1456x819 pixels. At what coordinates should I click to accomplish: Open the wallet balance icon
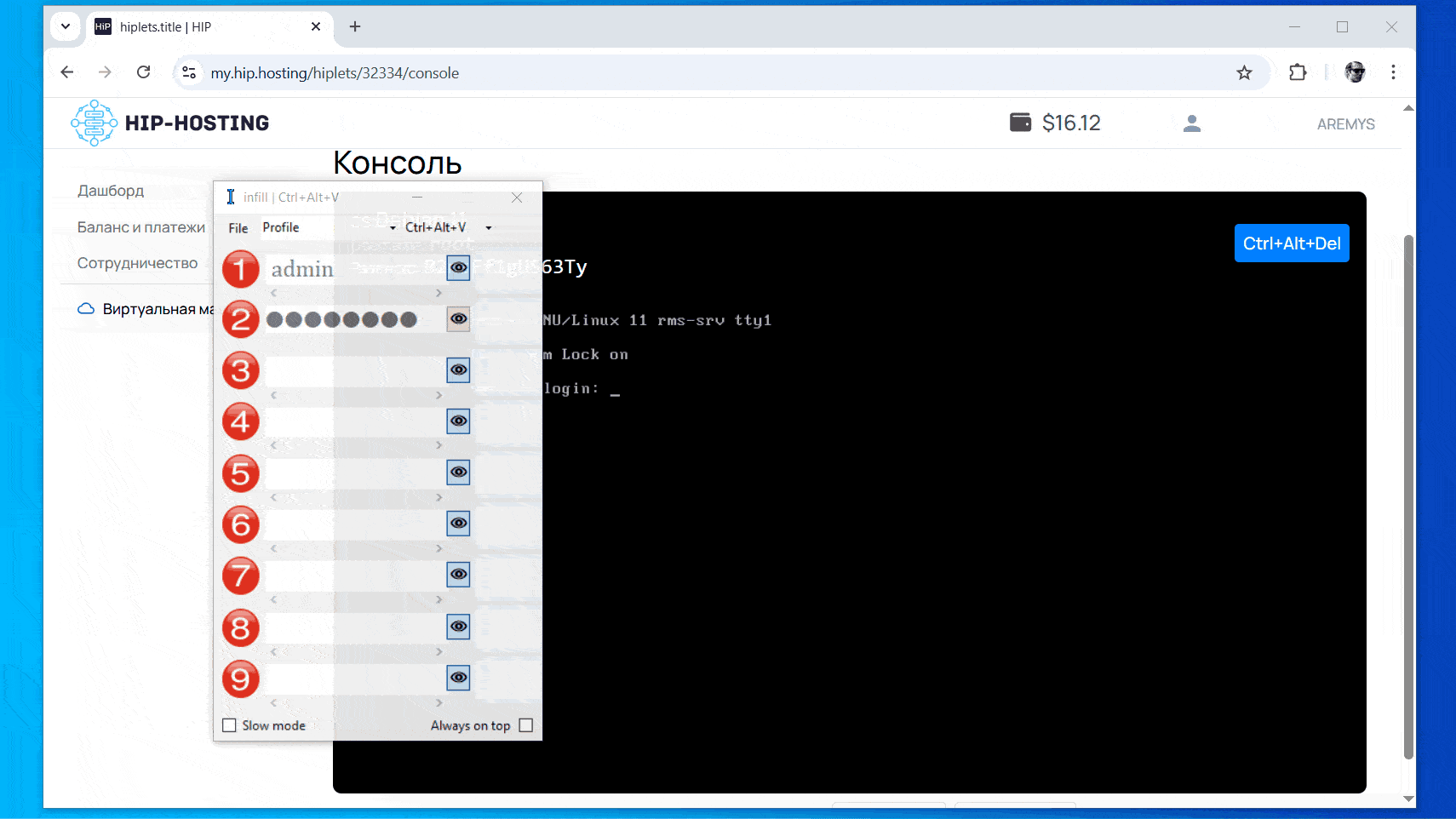coord(1019,123)
